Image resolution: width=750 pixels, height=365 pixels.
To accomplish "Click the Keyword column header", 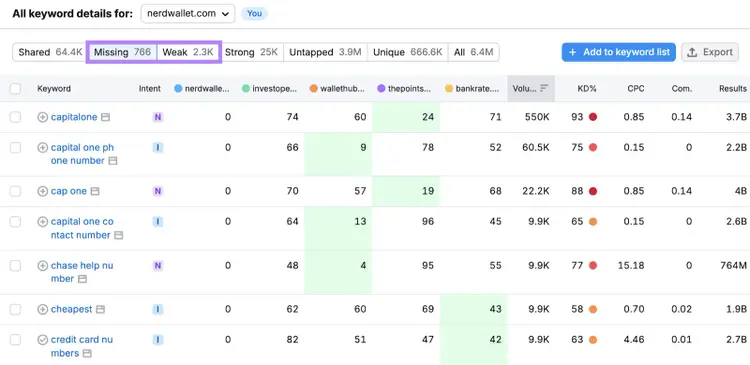I will tap(54, 88).
